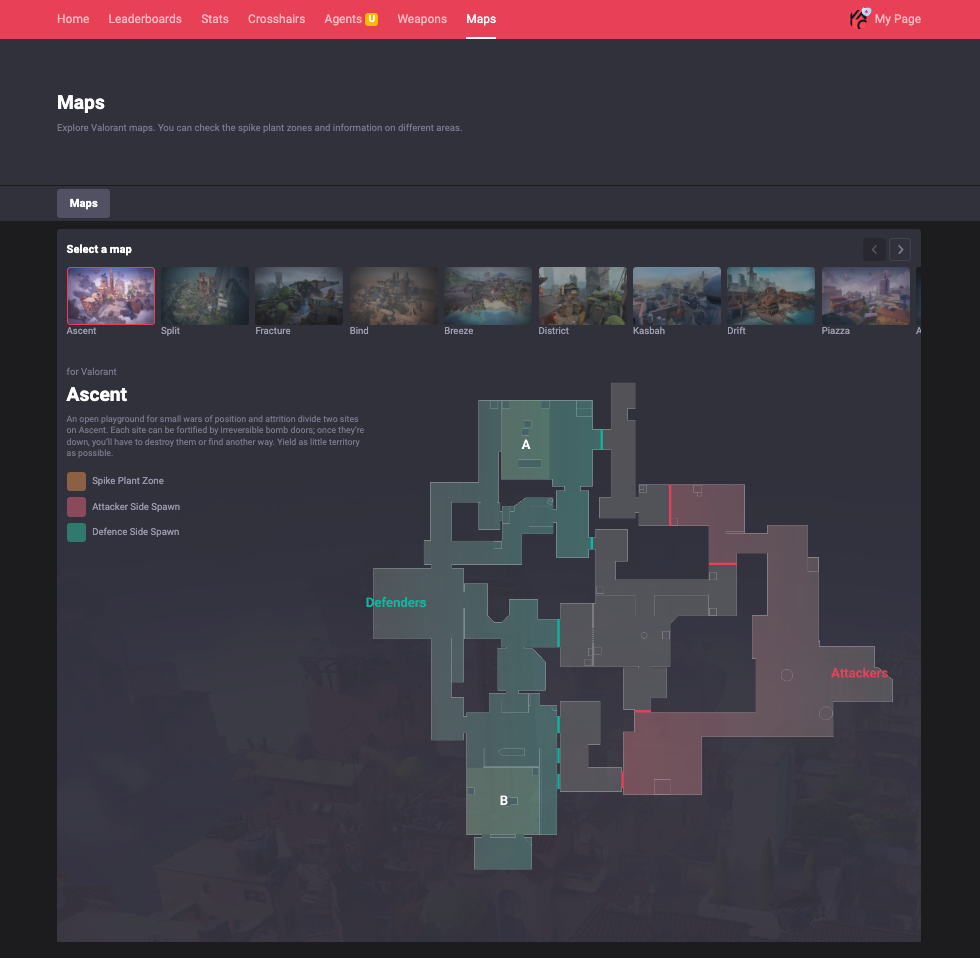The width and height of the screenshot is (980, 958).
Task: Open the Piazza map thumbnail
Action: pyautogui.click(x=866, y=296)
